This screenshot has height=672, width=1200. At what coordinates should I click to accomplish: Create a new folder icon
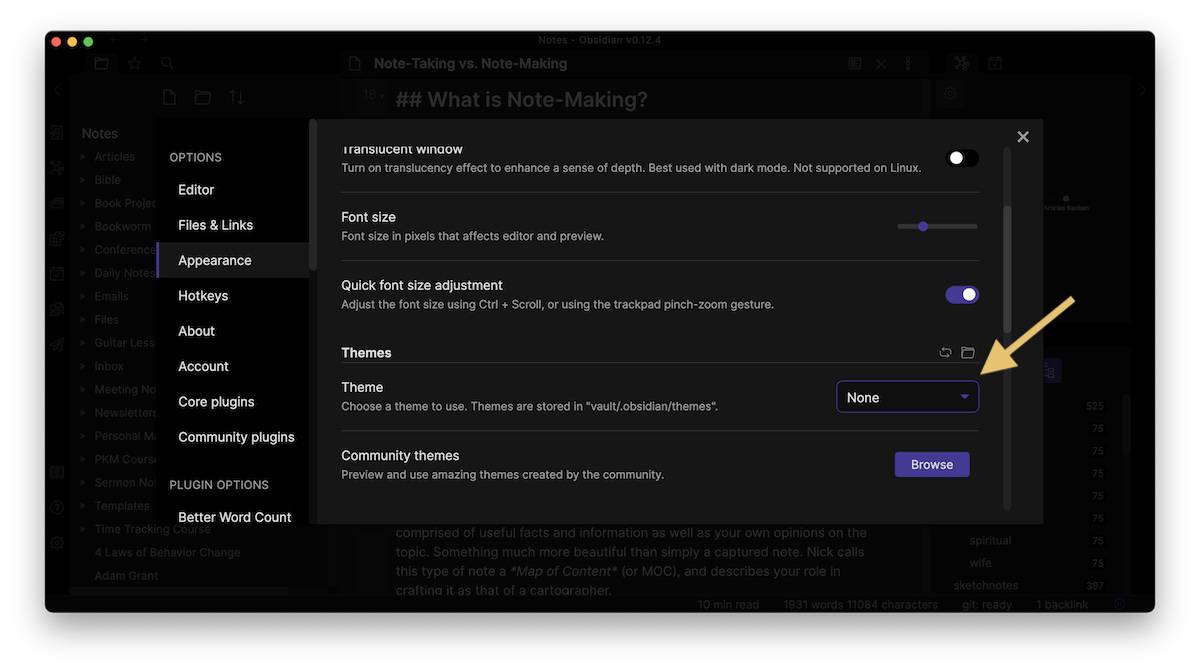coord(203,97)
